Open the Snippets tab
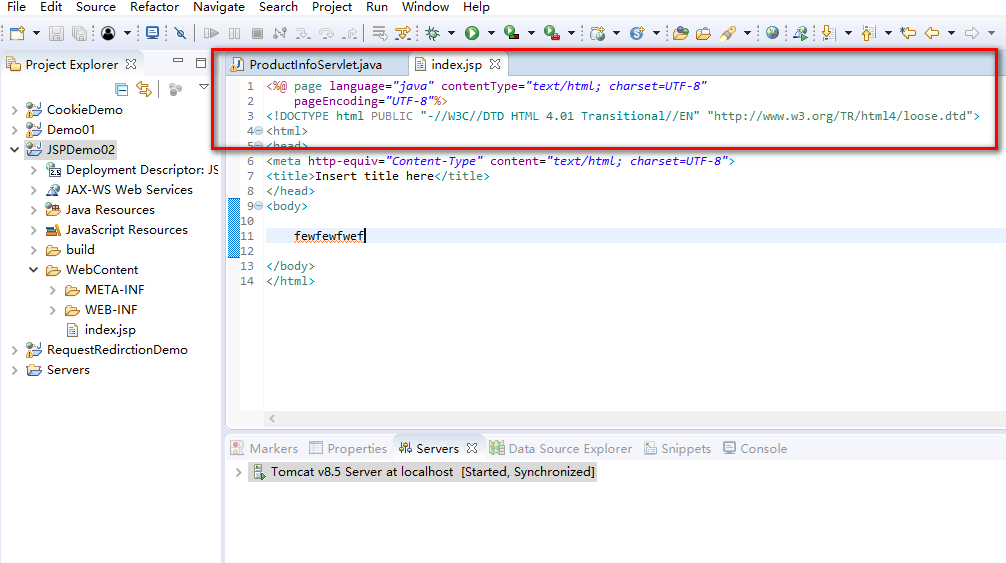Viewport: 1006px width, 563px height. click(678, 448)
